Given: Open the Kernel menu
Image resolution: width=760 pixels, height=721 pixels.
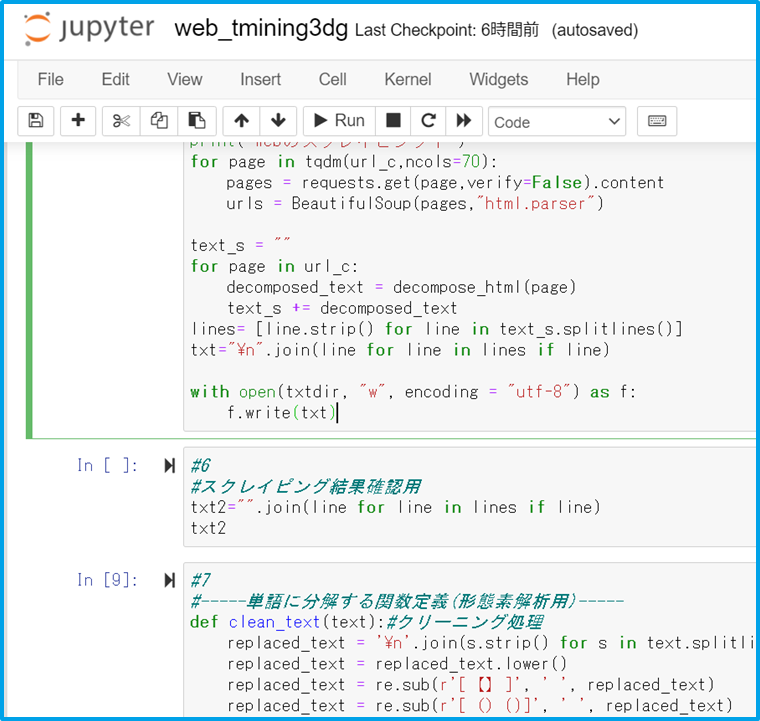Looking at the screenshot, I should point(408,79).
